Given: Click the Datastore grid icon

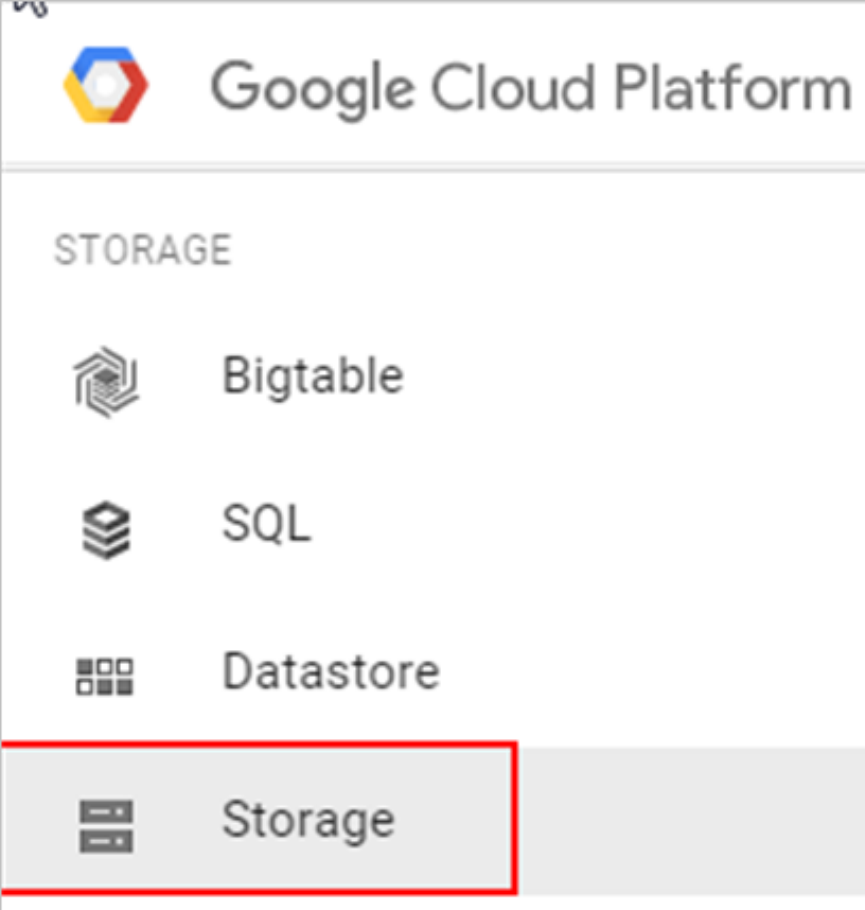Looking at the screenshot, I should (105, 676).
